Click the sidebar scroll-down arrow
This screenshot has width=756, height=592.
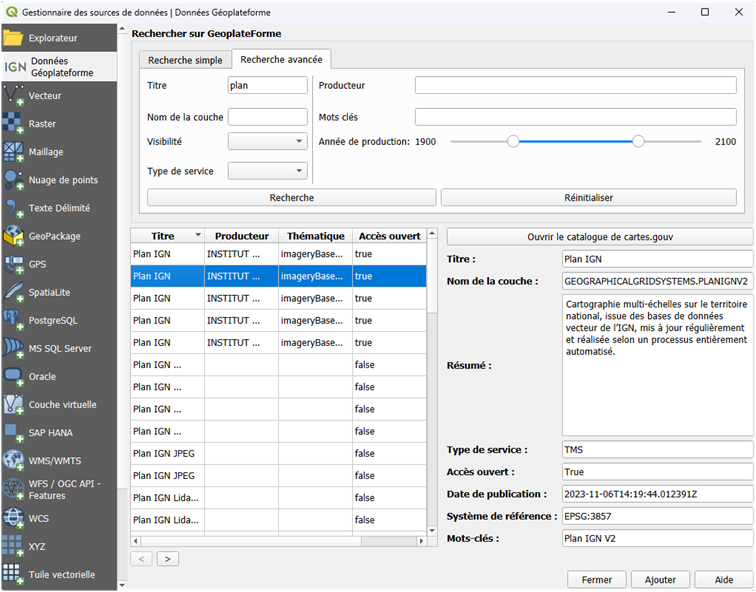click(122, 585)
